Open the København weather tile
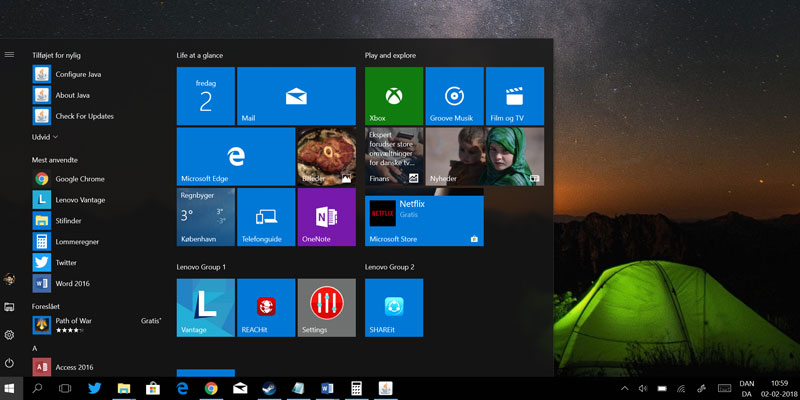The height and width of the screenshot is (400, 800). (x=206, y=217)
